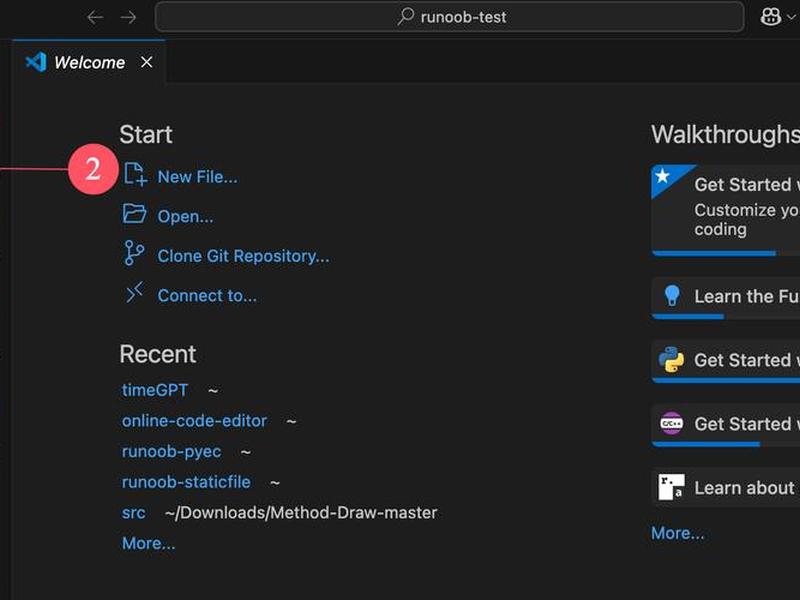Go back with the left arrow
Viewport: 800px width, 600px height.
tap(95, 17)
